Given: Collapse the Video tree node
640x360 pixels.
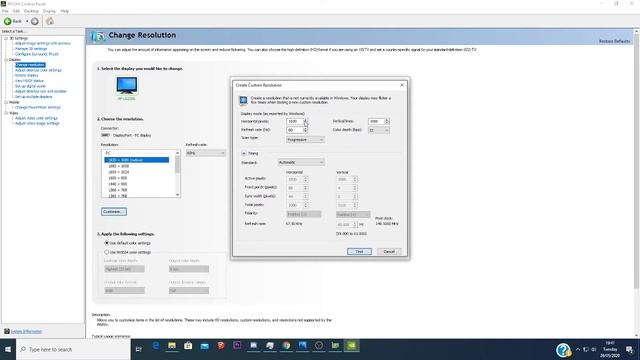Looking at the screenshot, I should (x=6, y=113).
